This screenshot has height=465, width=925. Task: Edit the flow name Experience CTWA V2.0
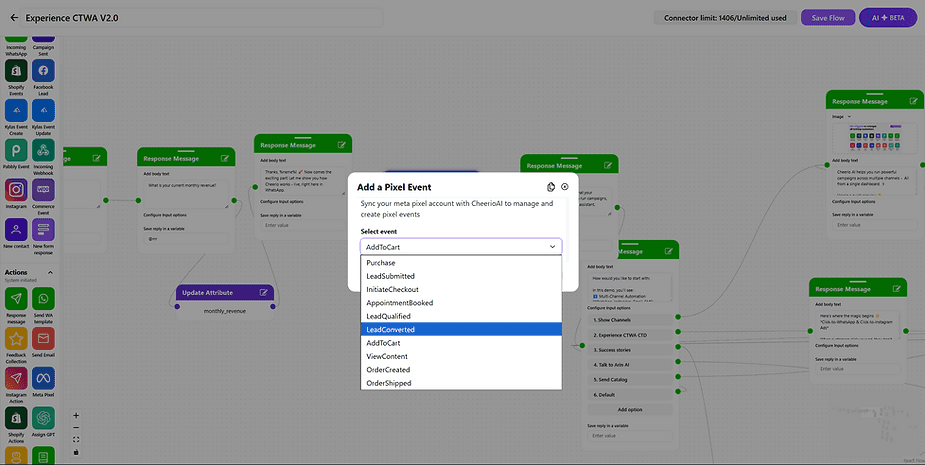[x=202, y=18]
